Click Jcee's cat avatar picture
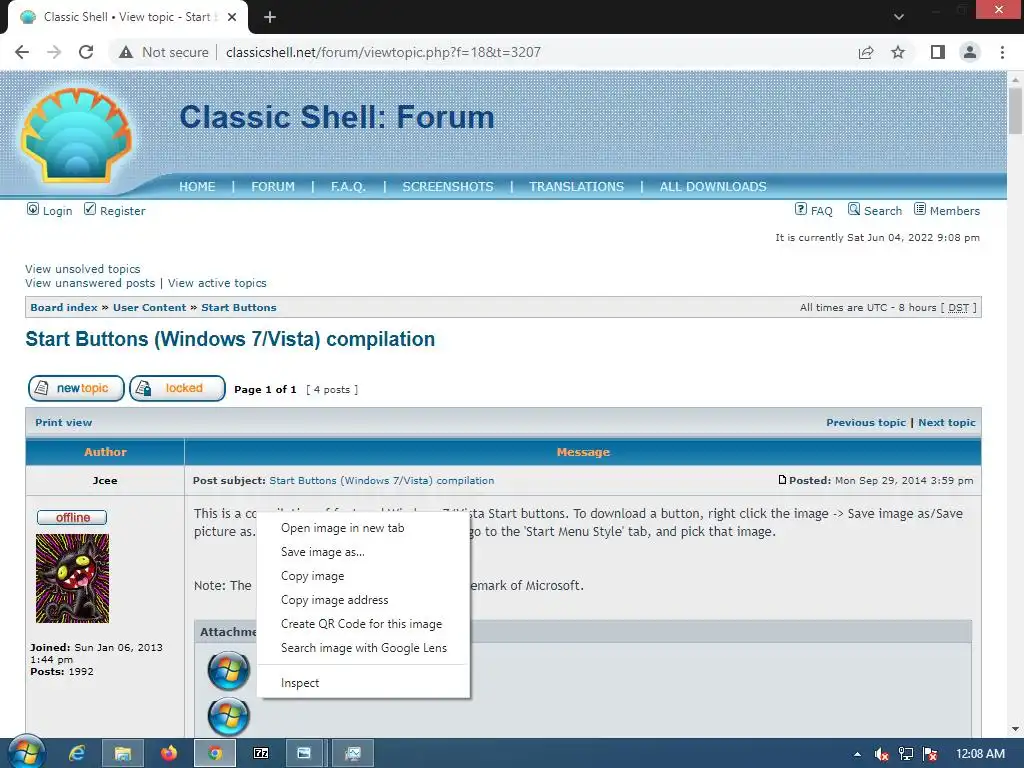 point(72,578)
